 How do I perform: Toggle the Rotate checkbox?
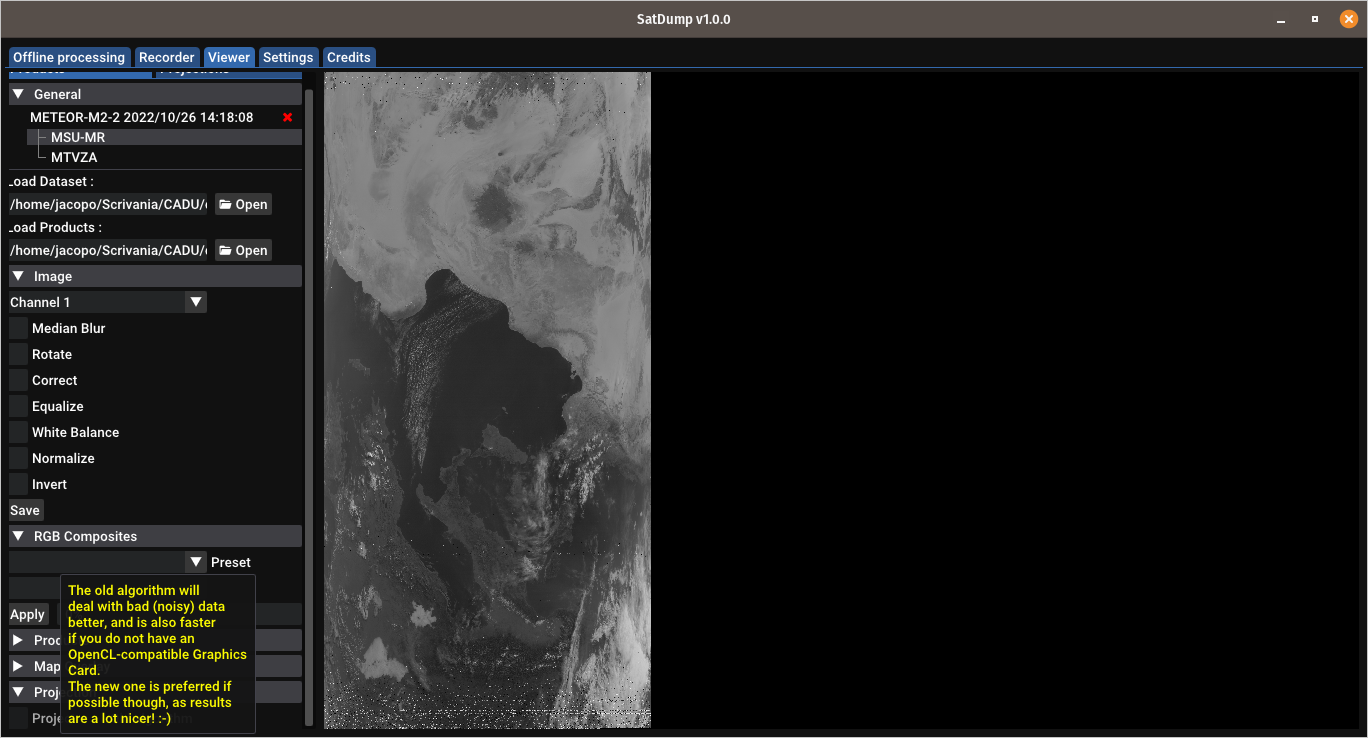[17, 354]
